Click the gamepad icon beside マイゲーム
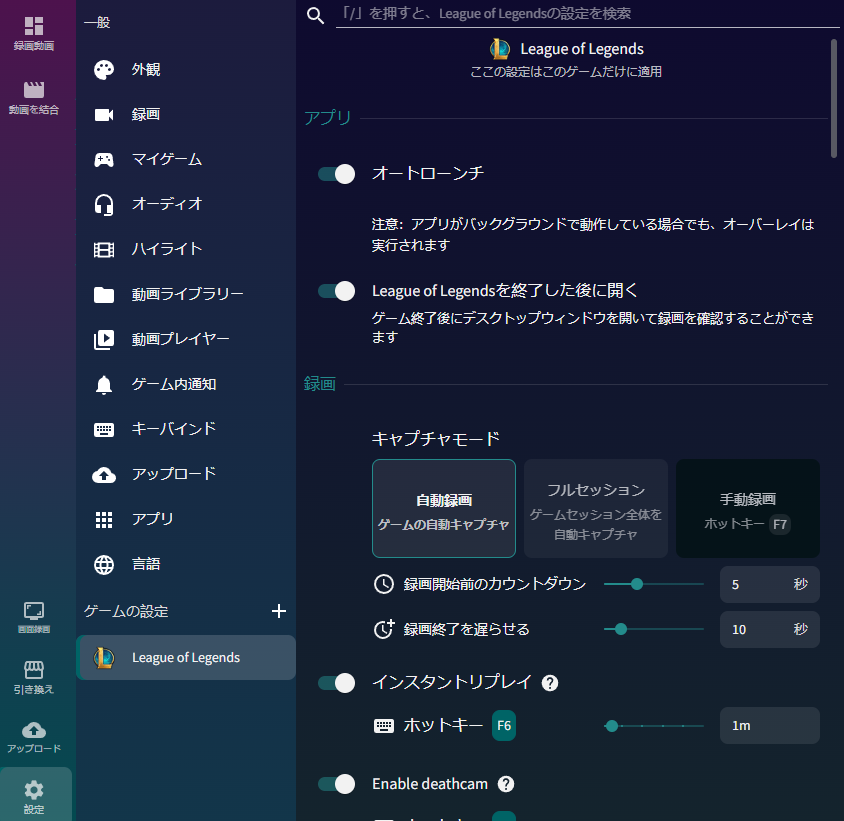 pyautogui.click(x=104, y=159)
